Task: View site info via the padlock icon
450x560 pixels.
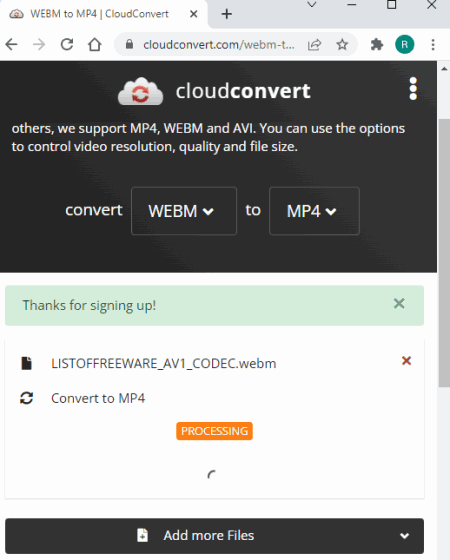Action: [130, 45]
